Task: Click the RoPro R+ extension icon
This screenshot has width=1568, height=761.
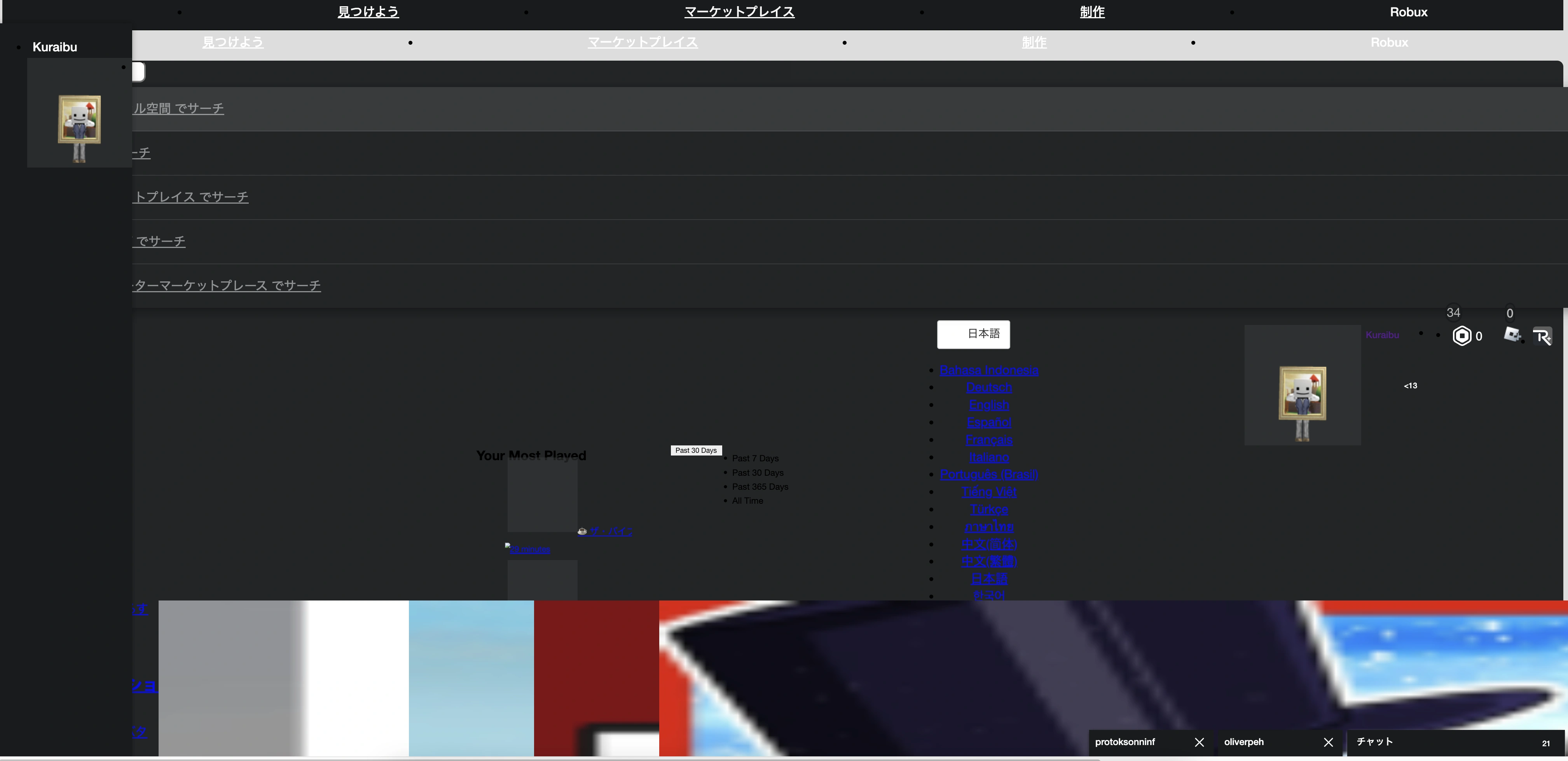Action: [x=1542, y=336]
